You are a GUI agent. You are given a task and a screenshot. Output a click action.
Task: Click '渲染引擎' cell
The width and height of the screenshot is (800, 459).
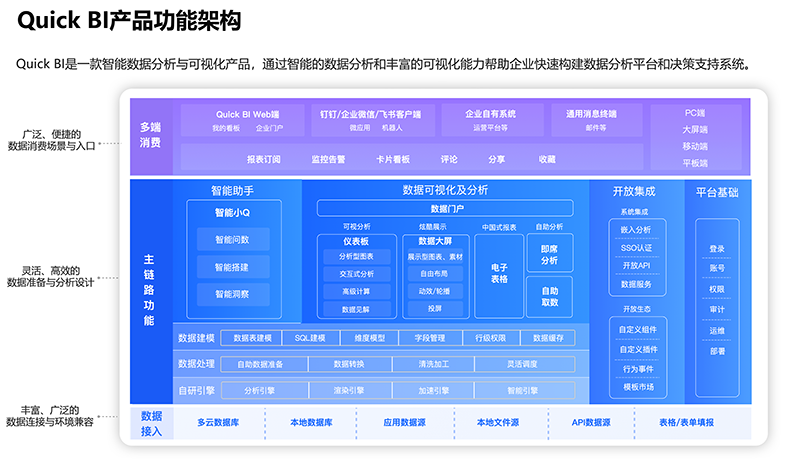349,391
